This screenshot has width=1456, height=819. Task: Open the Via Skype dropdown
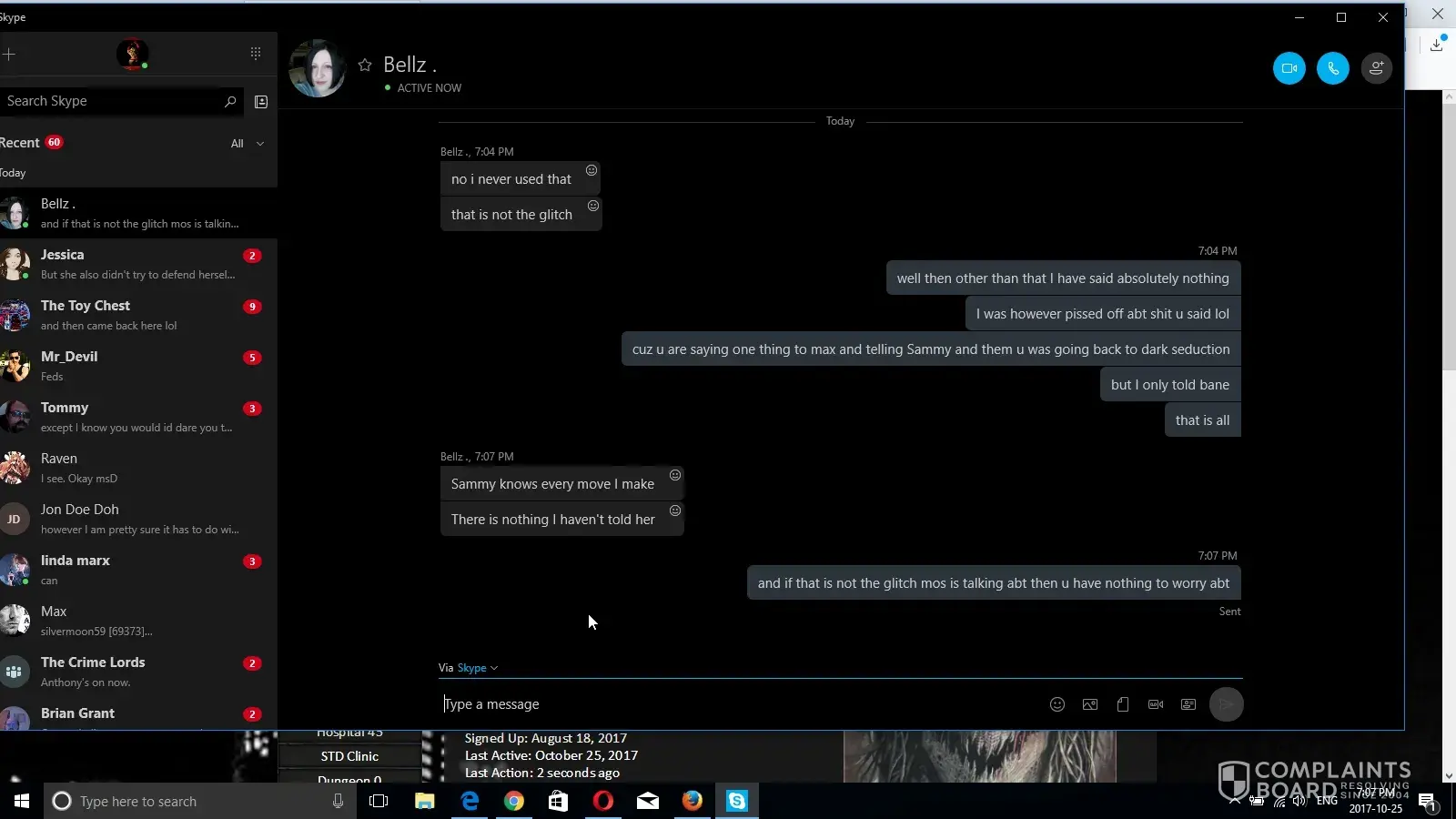pyautogui.click(x=477, y=668)
